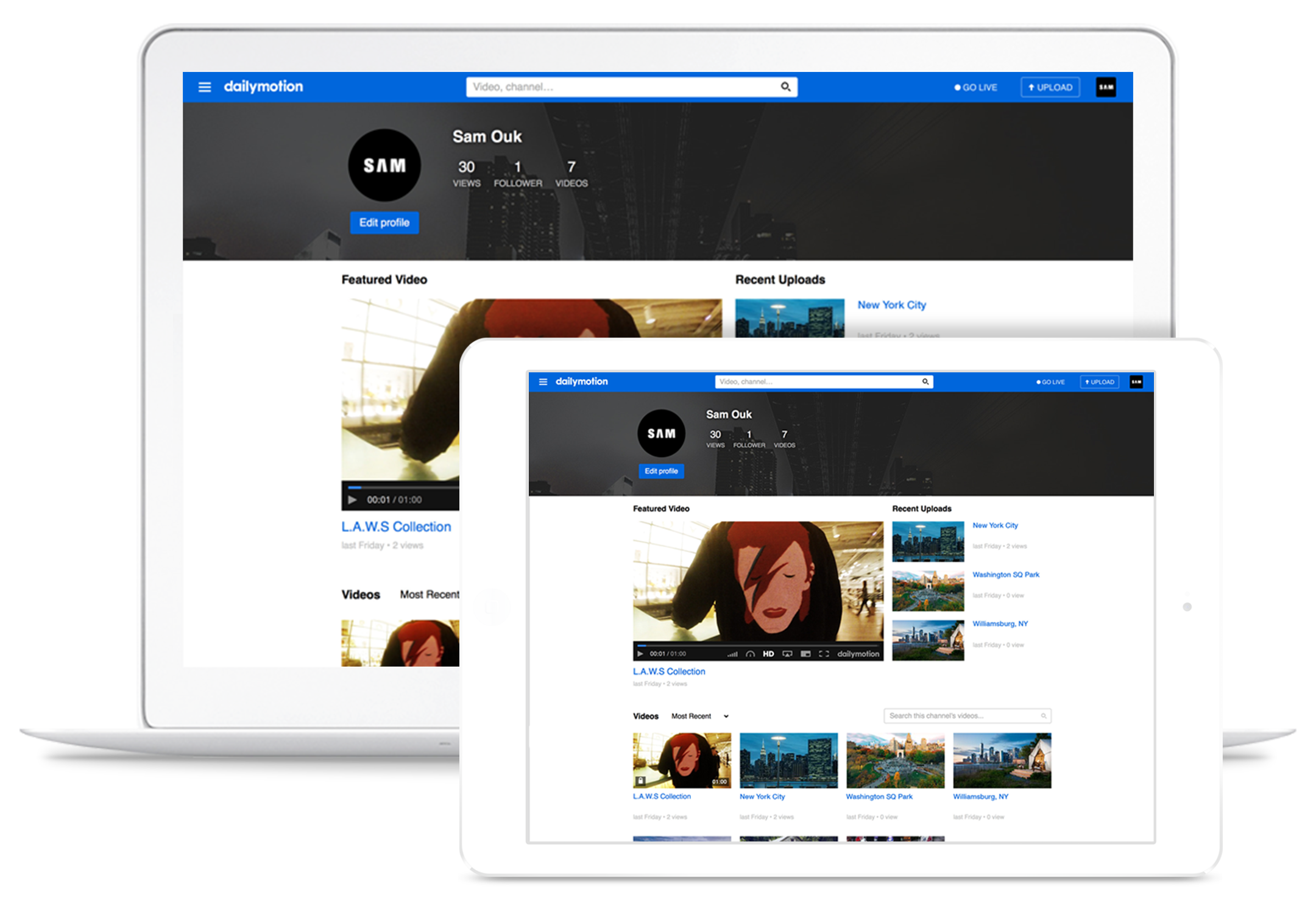Viewport: 1316px width, 914px height.
Task: Click speed gauge icon in tablet player
Action: [x=751, y=654]
